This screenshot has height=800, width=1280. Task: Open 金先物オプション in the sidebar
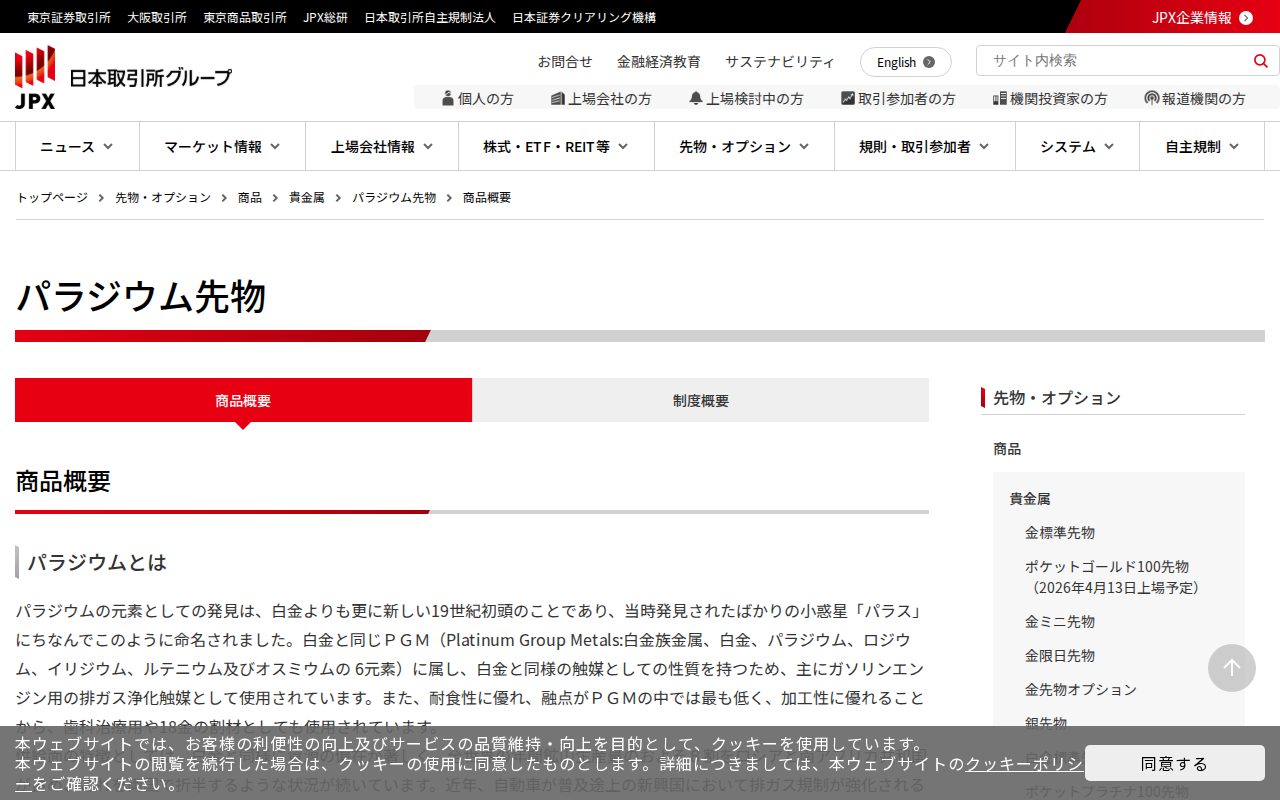click(x=1081, y=689)
